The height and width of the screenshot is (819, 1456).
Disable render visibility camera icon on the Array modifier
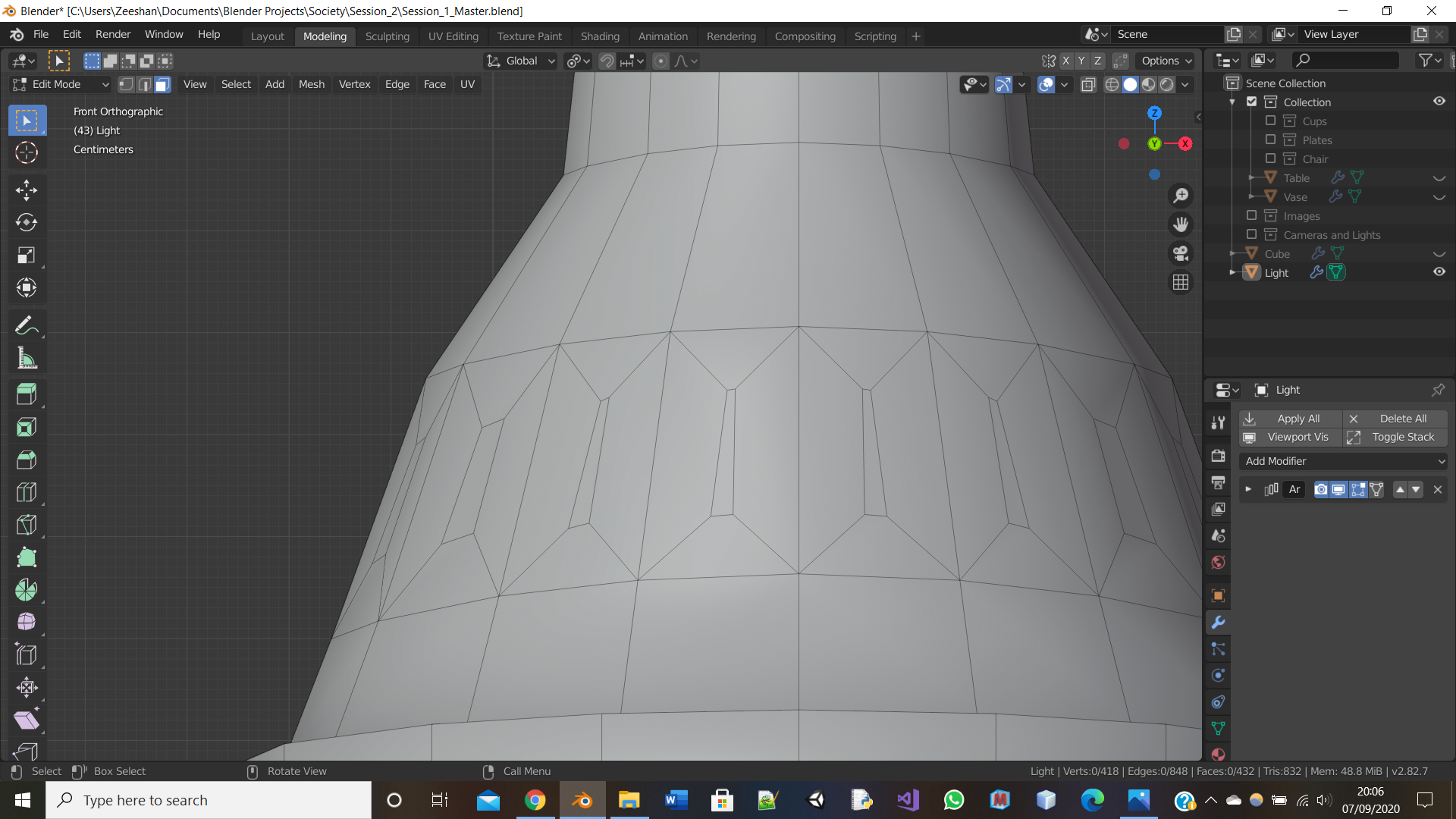click(x=1321, y=489)
